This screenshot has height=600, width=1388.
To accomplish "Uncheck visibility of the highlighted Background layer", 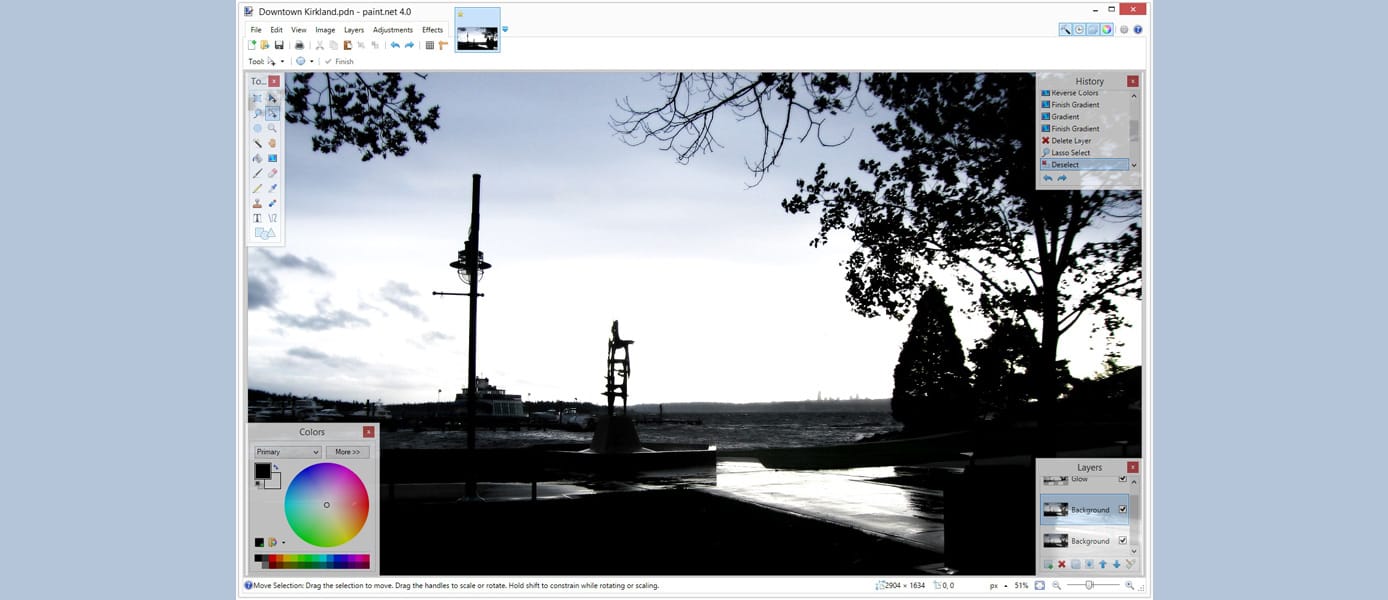I will click(1123, 510).
